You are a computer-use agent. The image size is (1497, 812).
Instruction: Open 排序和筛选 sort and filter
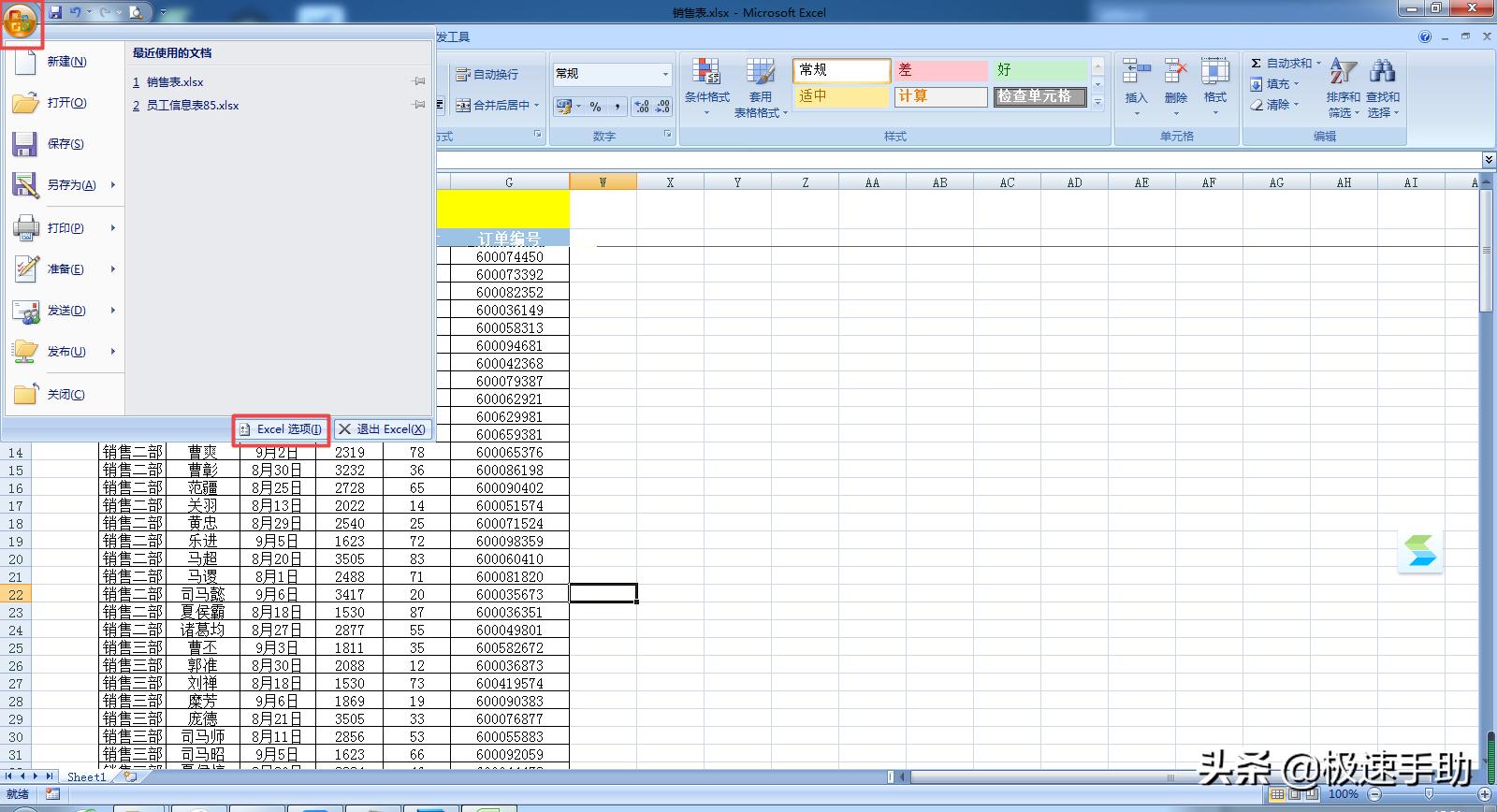1343,88
